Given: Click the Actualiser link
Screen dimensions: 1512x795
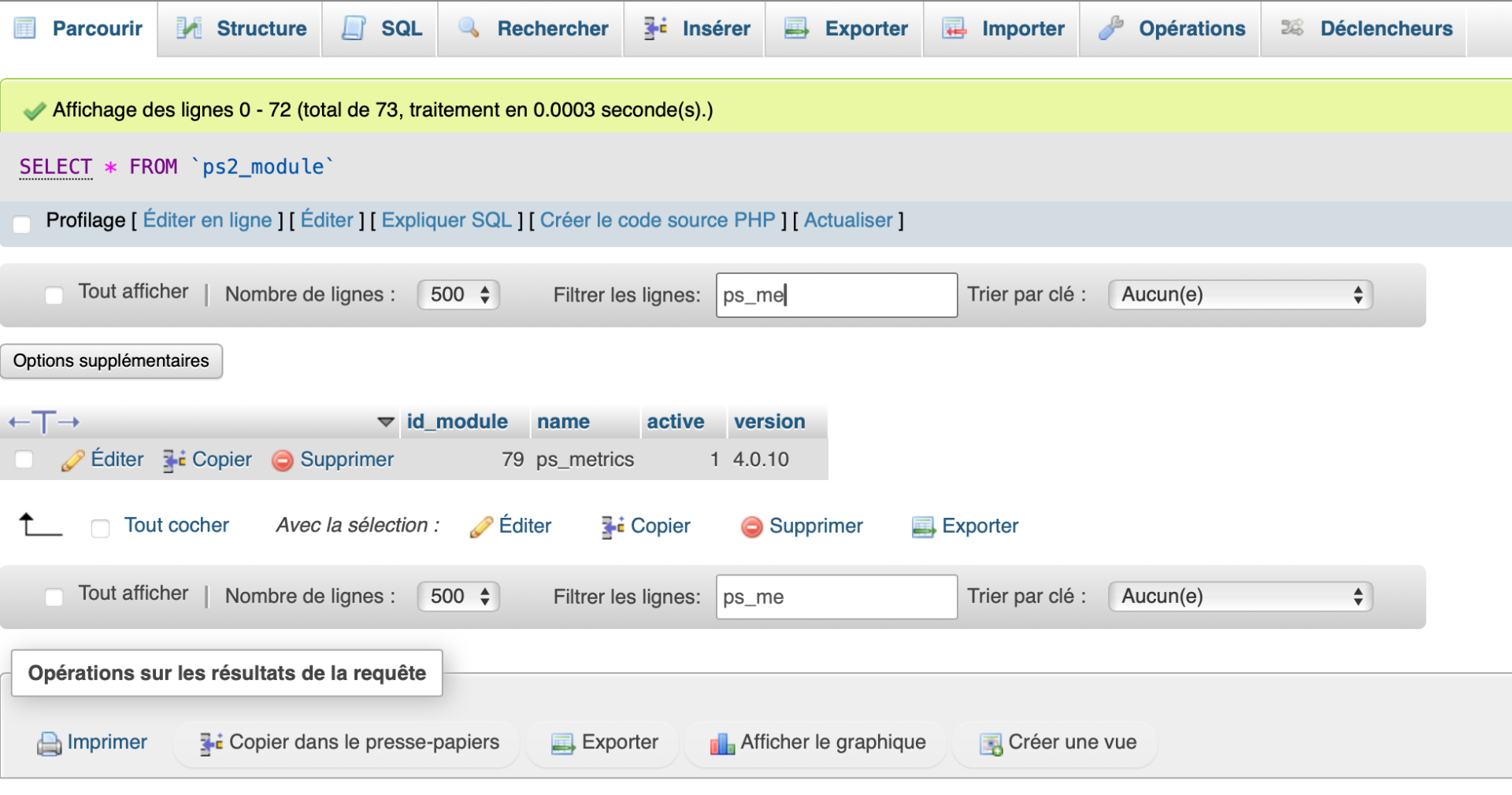Looking at the screenshot, I should (848, 220).
